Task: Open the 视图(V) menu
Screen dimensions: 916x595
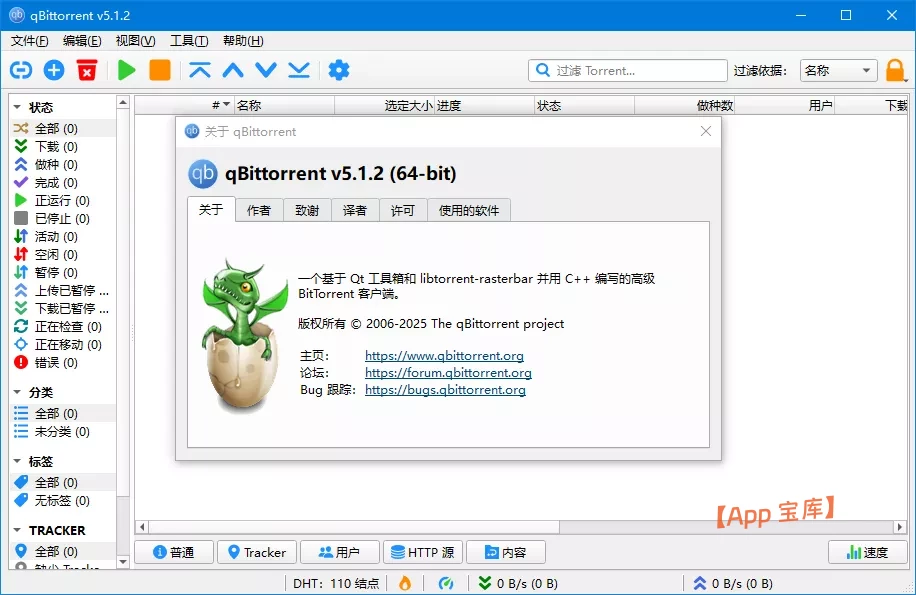Action: pyautogui.click(x=136, y=41)
